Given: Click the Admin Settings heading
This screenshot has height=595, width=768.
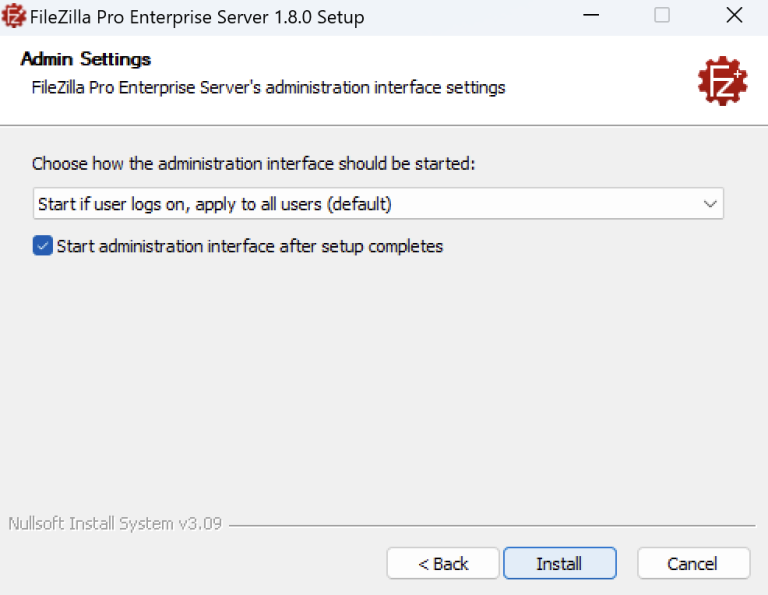Looking at the screenshot, I should (x=86, y=59).
